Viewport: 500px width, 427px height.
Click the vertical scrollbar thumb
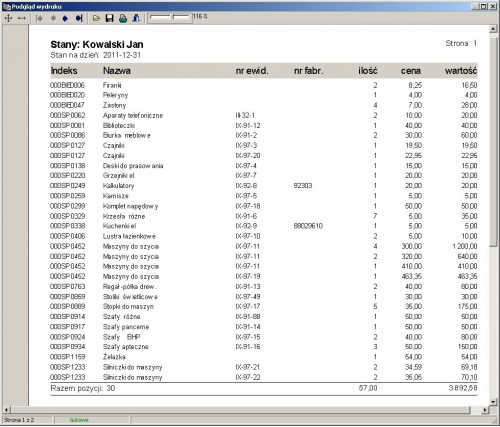coord(493,140)
